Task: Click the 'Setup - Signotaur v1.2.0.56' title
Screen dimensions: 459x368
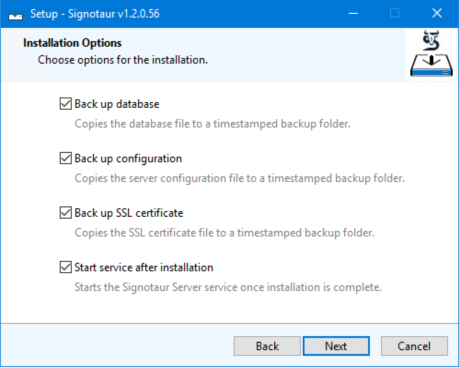Action: (x=95, y=14)
